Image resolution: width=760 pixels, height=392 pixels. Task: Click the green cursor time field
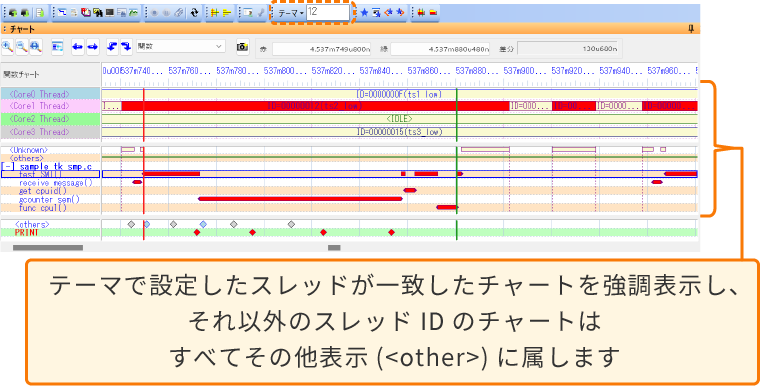pos(440,49)
